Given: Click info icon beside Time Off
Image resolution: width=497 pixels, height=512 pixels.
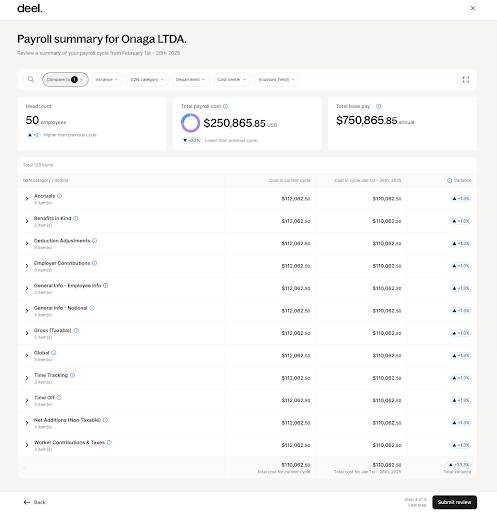Looking at the screenshot, I should pyautogui.click(x=59, y=397).
